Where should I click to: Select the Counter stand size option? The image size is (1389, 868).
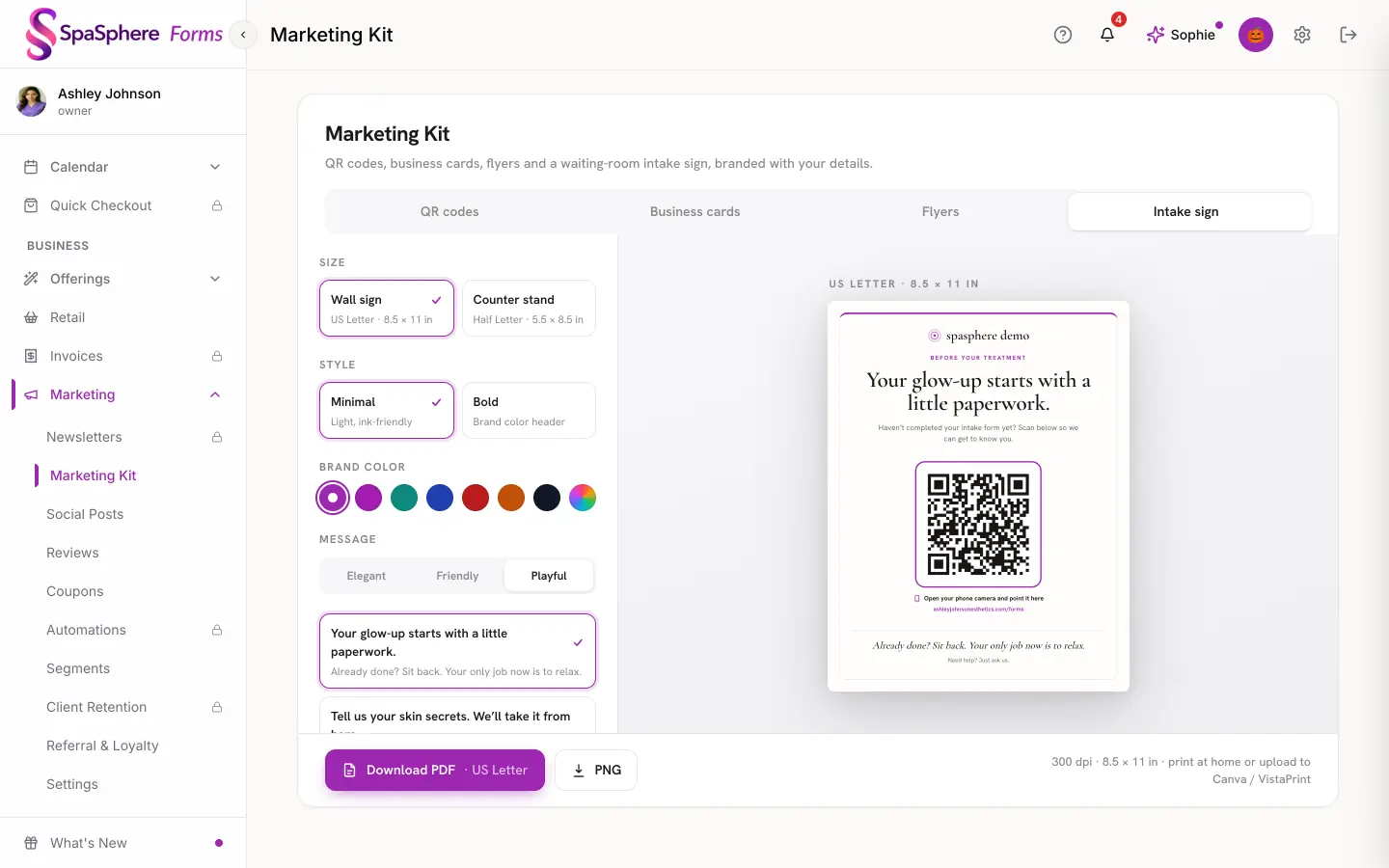(529, 309)
